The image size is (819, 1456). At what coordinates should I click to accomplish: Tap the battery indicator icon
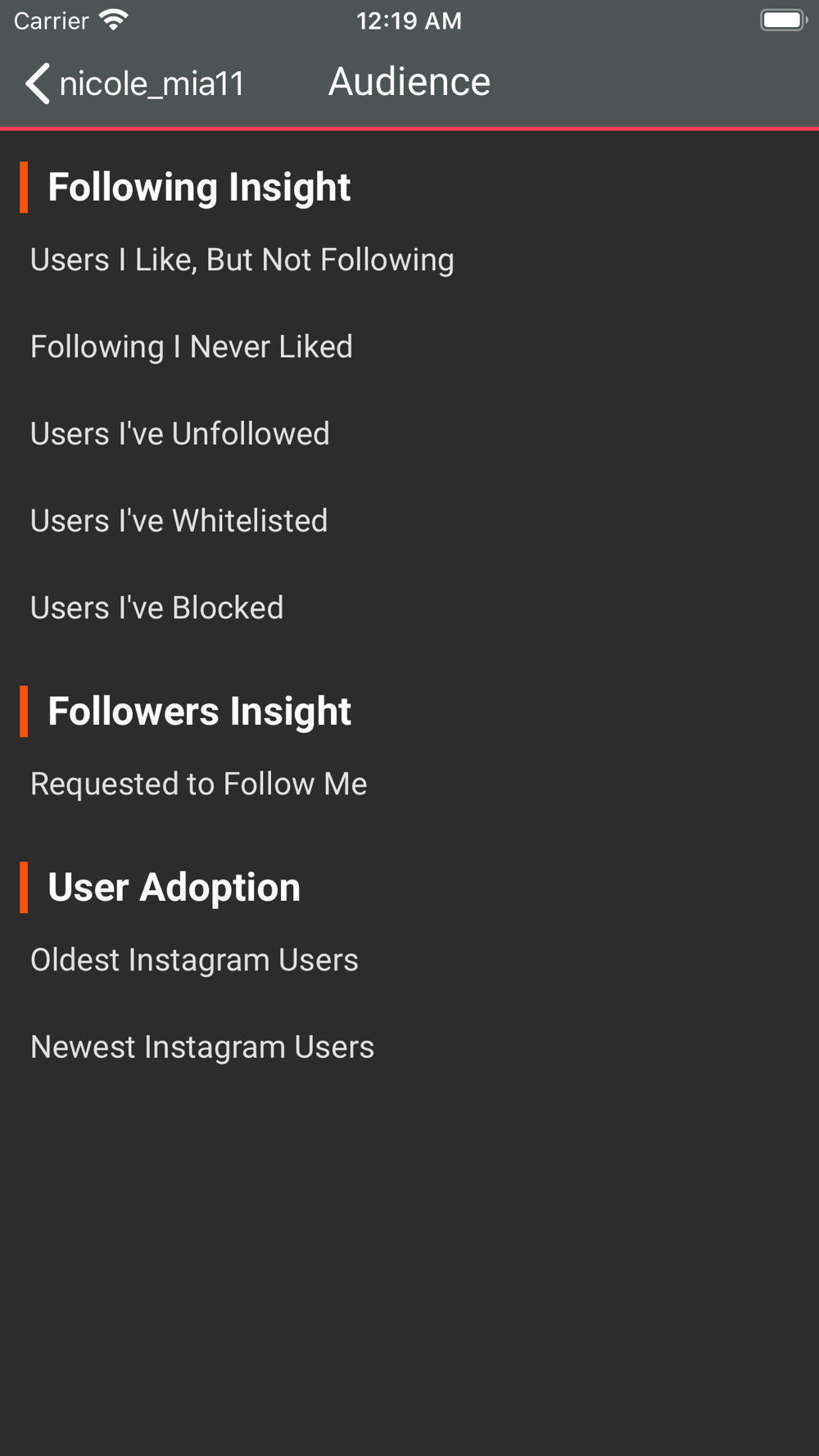click(783, 20)
